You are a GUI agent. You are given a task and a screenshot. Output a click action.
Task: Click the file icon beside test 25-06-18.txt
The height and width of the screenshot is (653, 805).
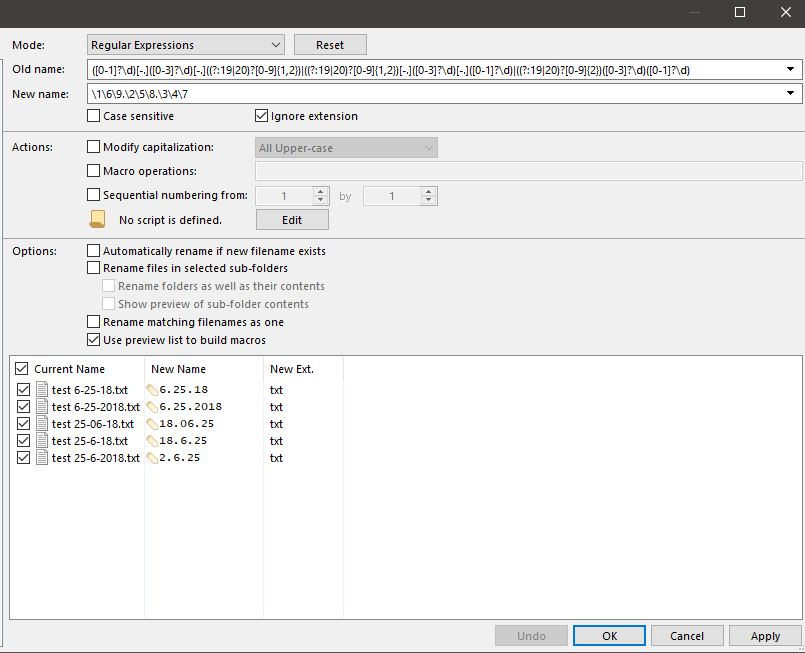point(40,423)
